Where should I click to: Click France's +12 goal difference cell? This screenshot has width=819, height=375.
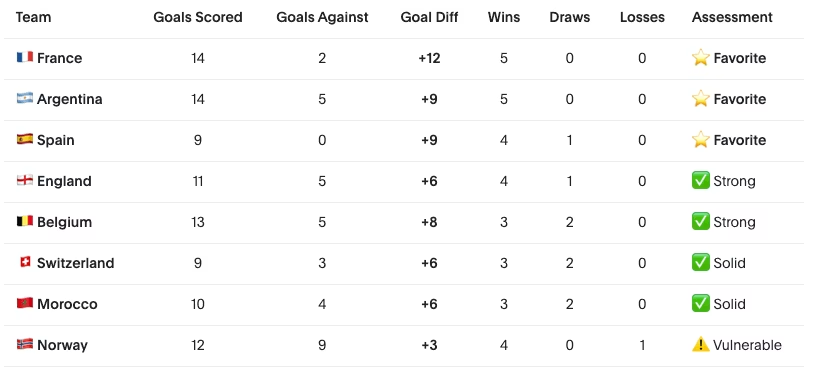(429, 58)
